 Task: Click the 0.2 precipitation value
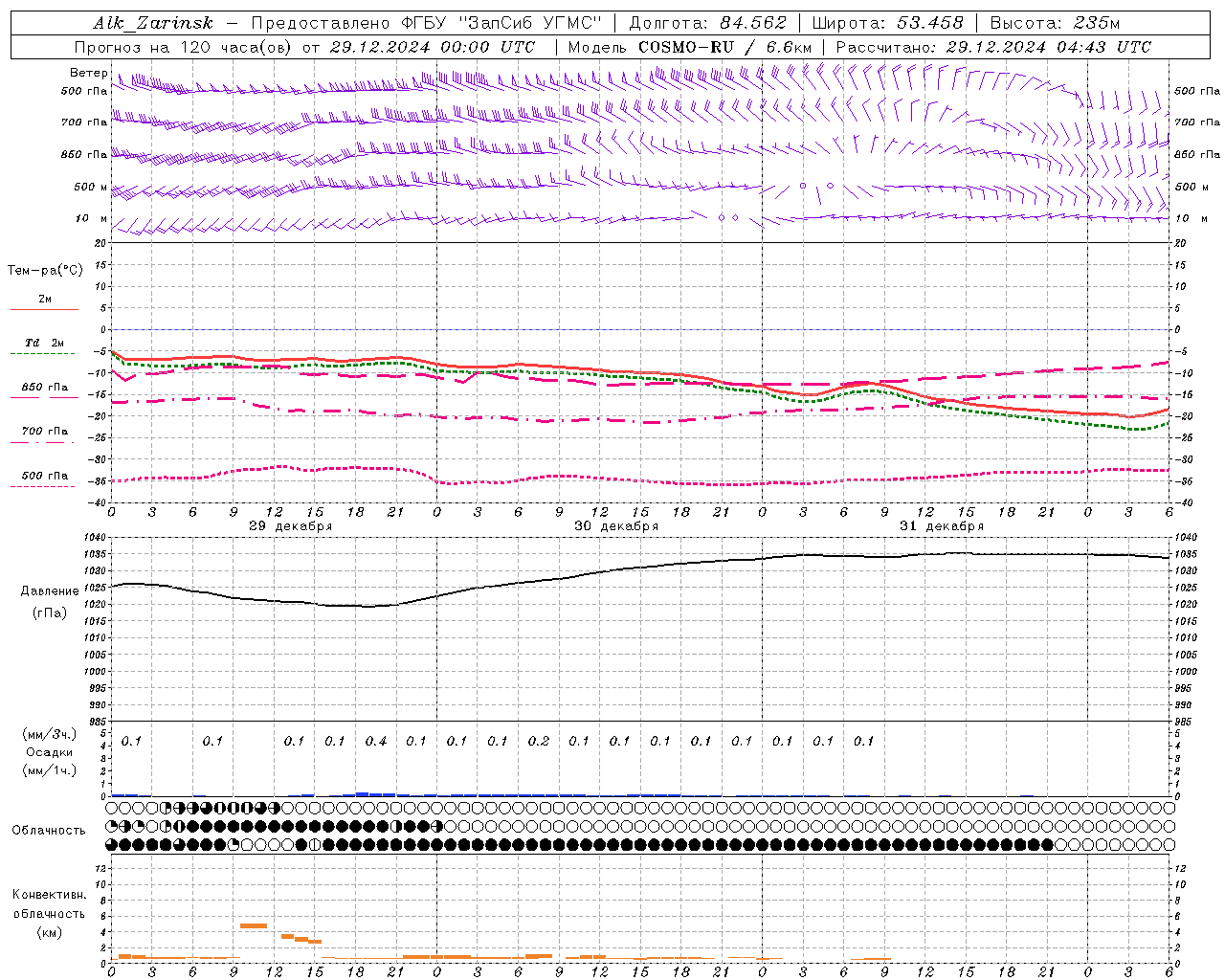(x=538, y=741)
